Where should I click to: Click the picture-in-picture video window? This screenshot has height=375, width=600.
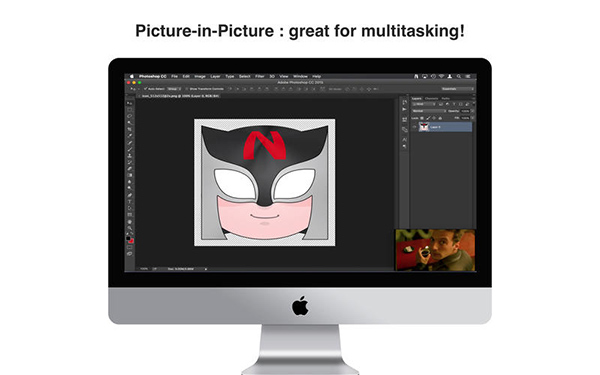pyautogui.click(x=435, y=250)
